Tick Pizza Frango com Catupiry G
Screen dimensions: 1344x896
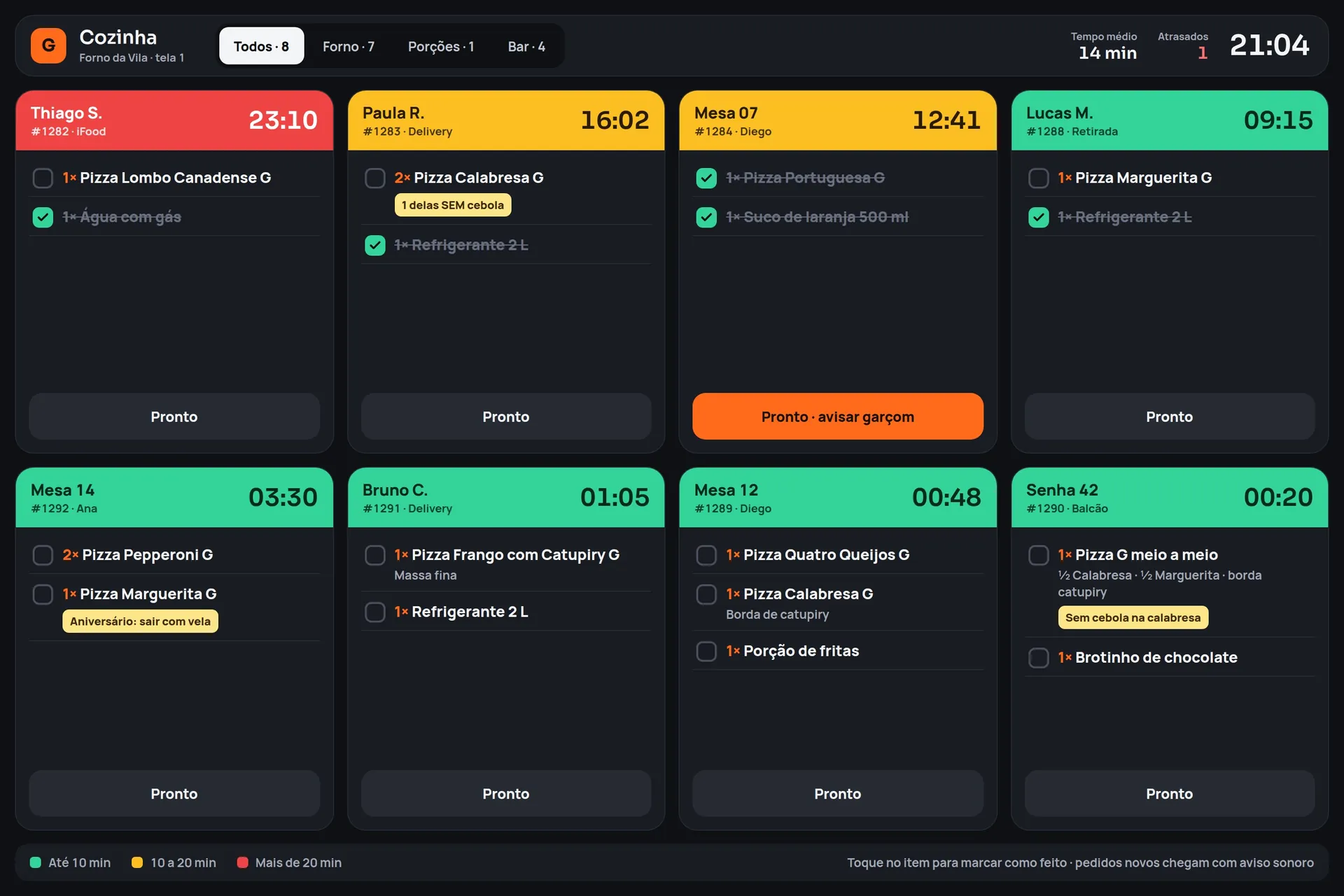tap(375, 555)
